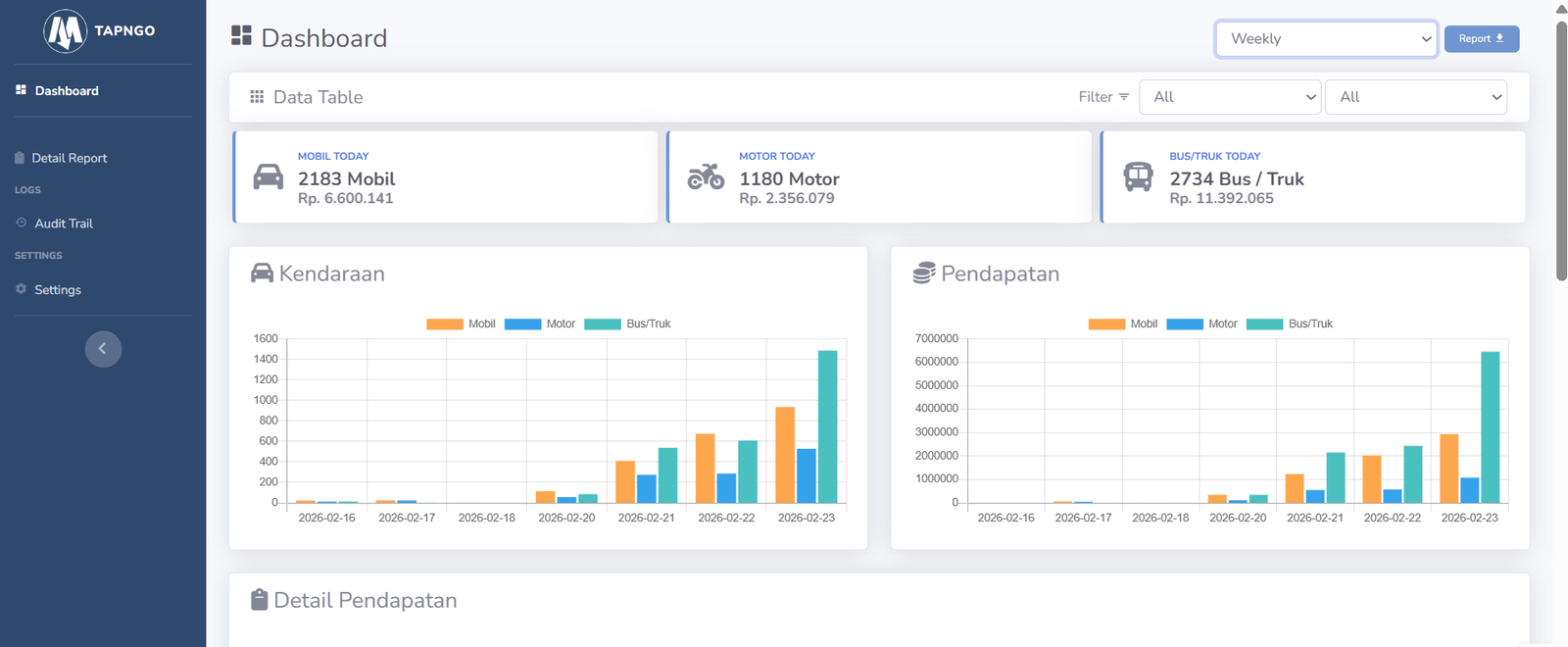Expand the second All filter dropdown
This screenshot has height=647, width=1568.
coord(1416,97)
